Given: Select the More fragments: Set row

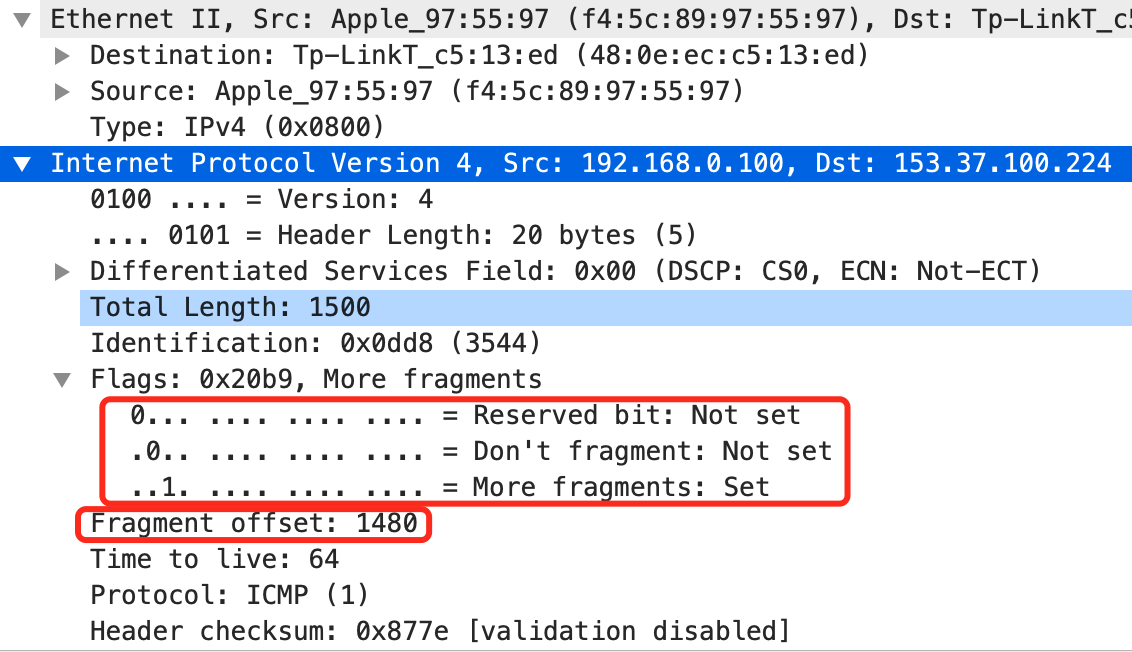Looking at the screenshot, I should pos(450,488).
